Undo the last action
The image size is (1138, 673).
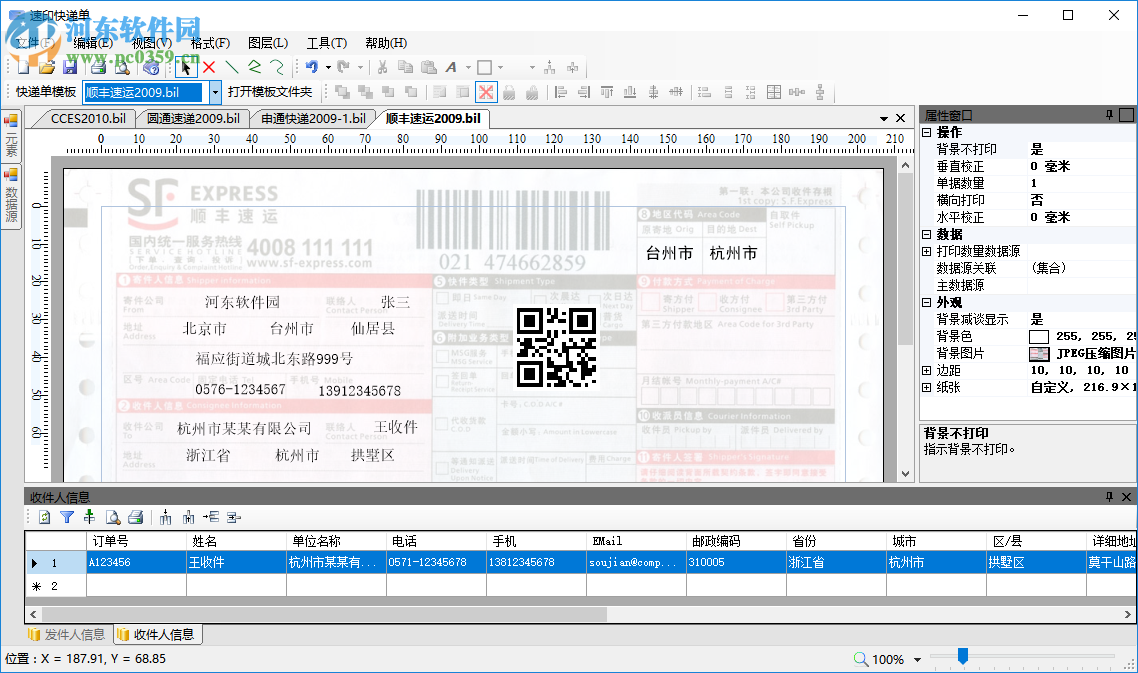(311, 67)
